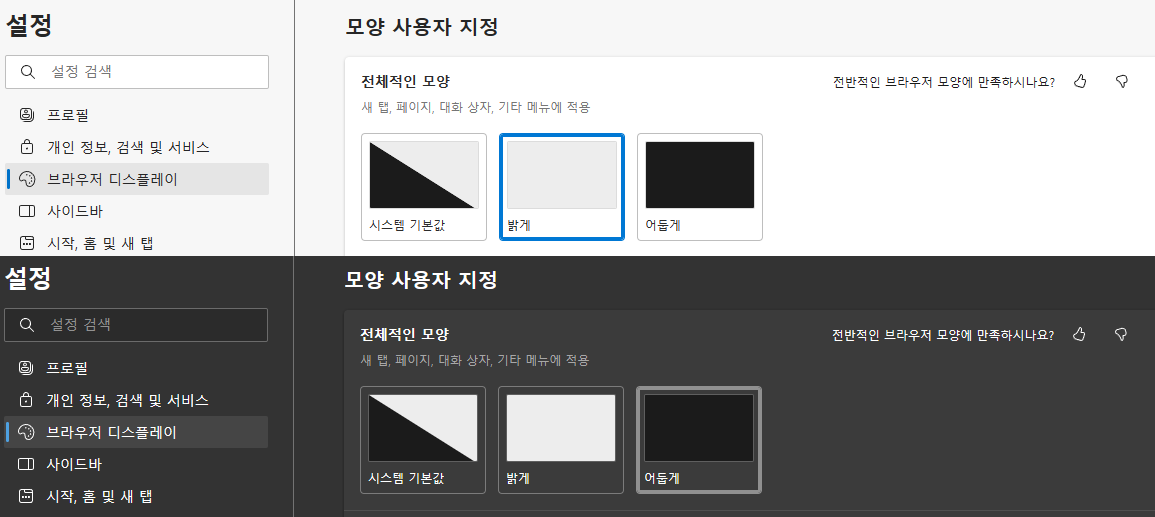
Task: Select 브라우저 디스플레이 palette icon in dark-theme sidebar
Action: click(27, 432)
